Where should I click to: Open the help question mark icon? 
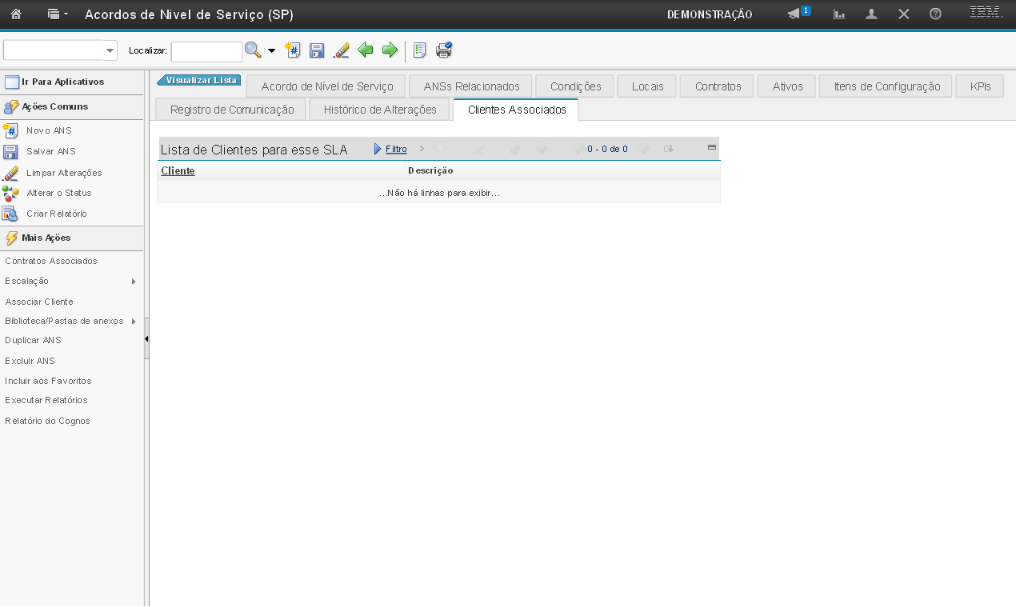tap(936, 15)
